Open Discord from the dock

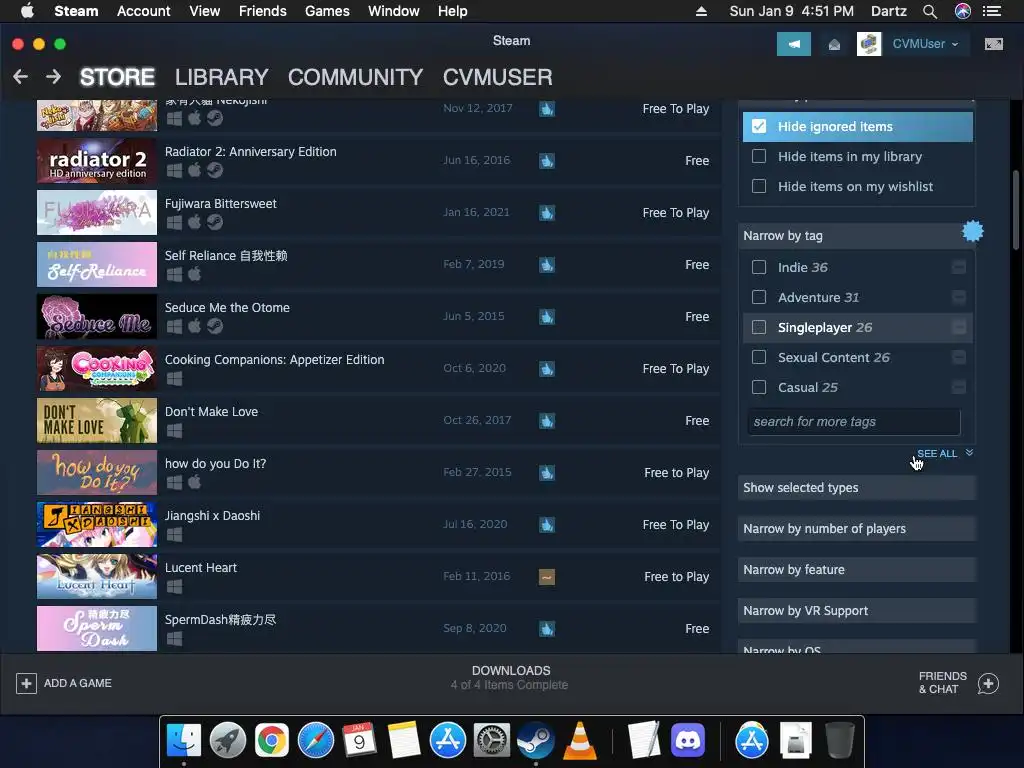688,741
